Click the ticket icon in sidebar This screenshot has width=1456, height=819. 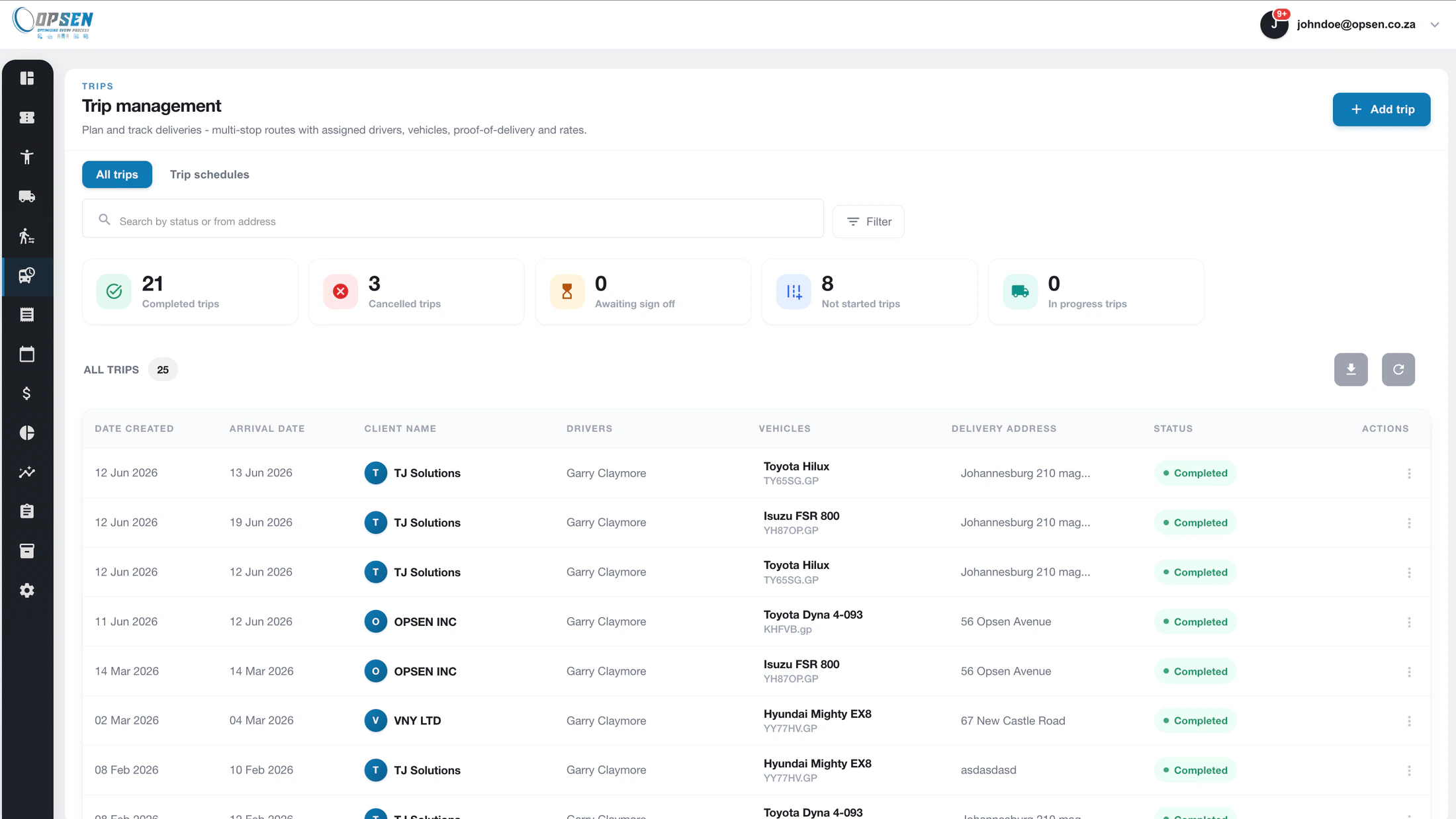(27, 118)
